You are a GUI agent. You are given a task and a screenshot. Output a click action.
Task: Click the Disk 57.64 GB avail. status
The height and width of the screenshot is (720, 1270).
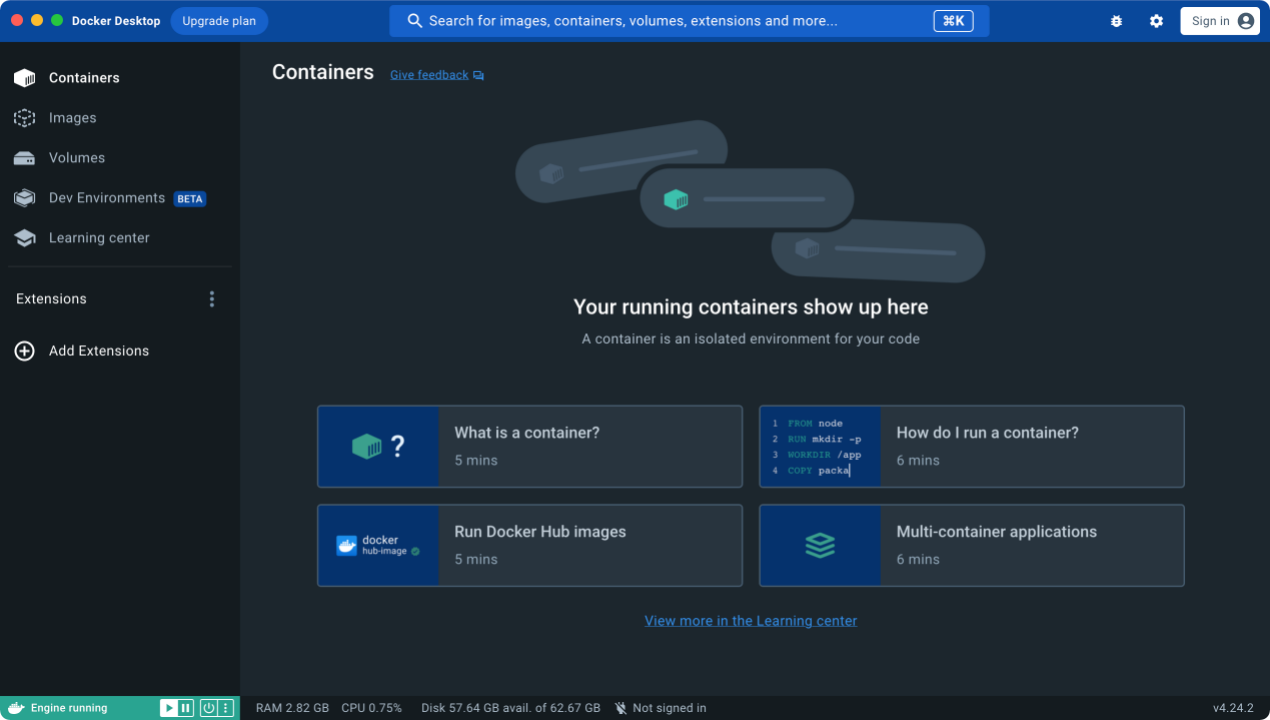[x=511, y=708]
